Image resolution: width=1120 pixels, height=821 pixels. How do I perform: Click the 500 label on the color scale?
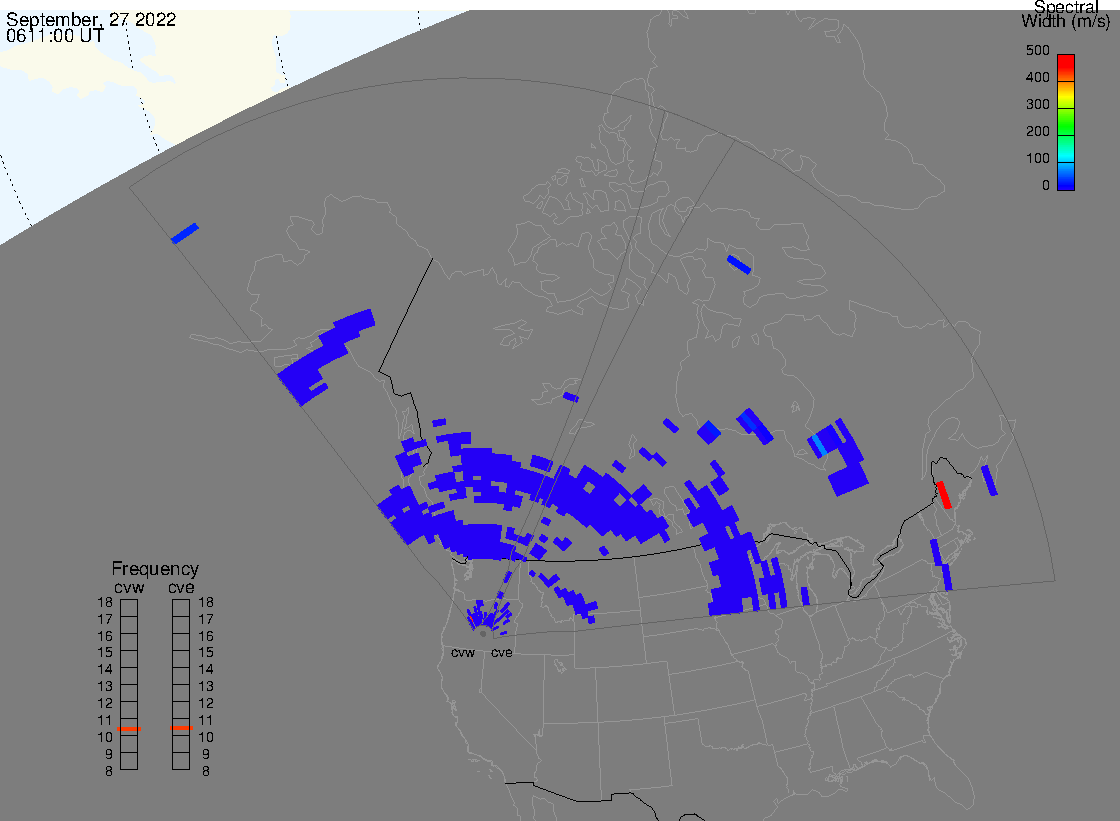[1038, 51]
